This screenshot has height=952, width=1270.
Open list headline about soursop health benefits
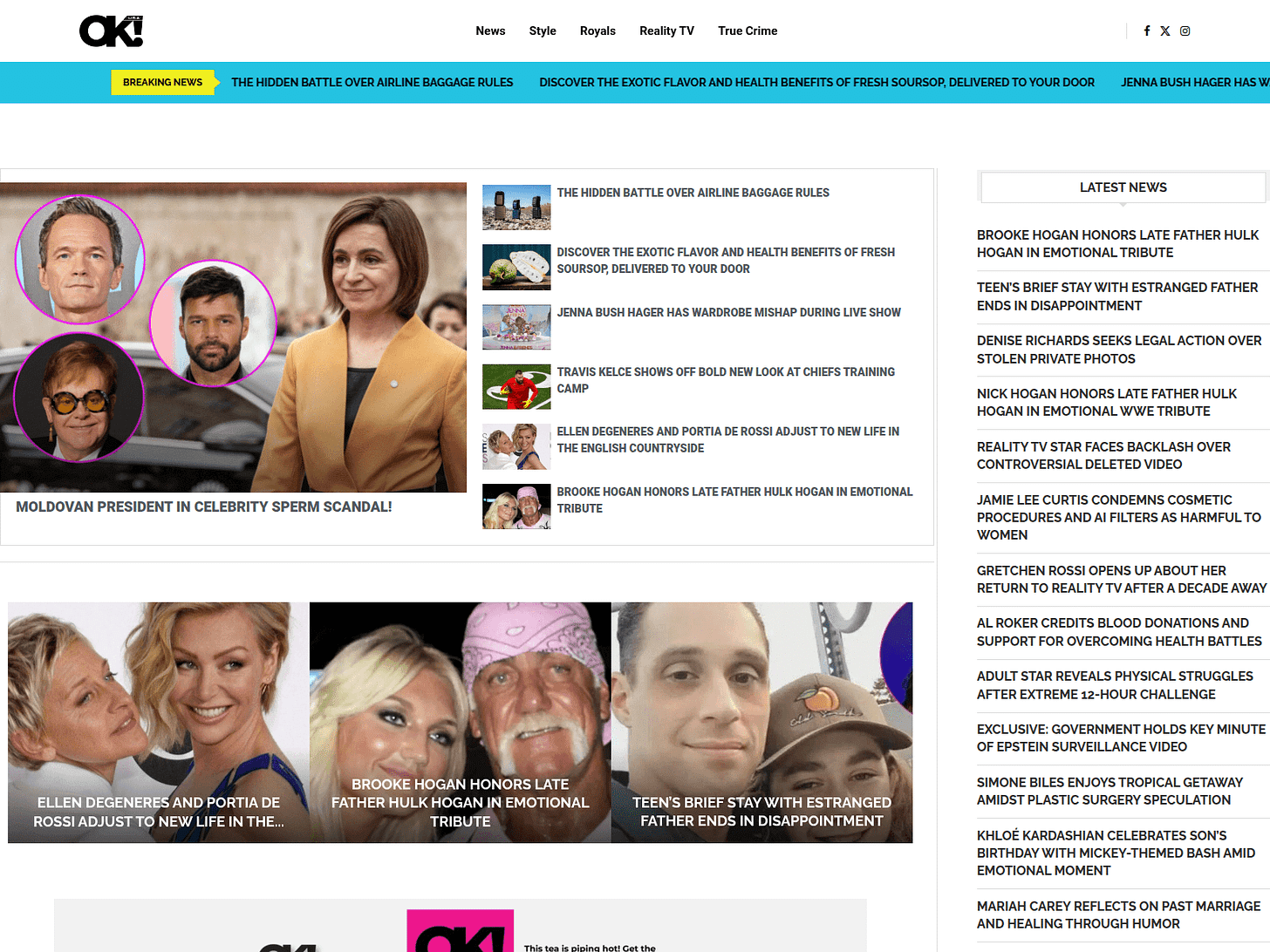click(x=726, y=261)
